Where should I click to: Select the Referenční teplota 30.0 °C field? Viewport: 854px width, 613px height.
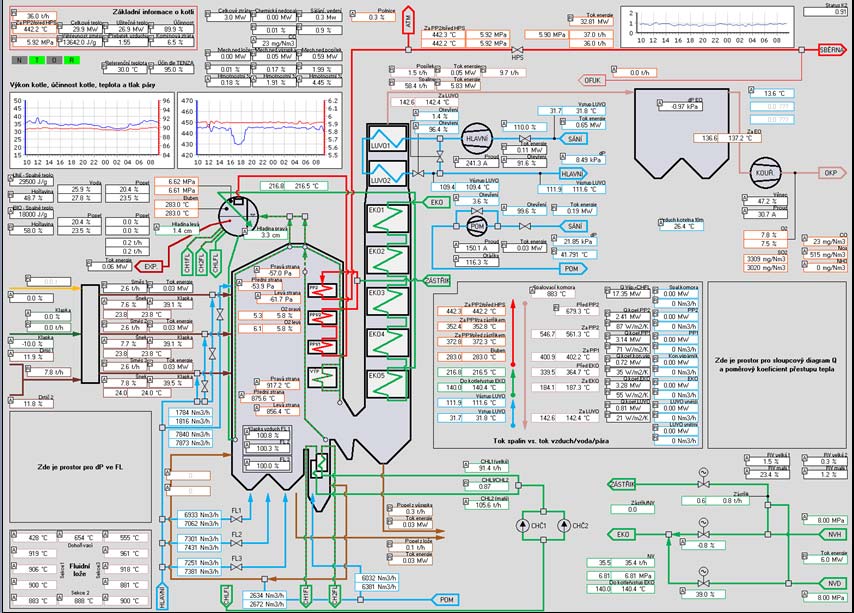click(x=127, y=70)
